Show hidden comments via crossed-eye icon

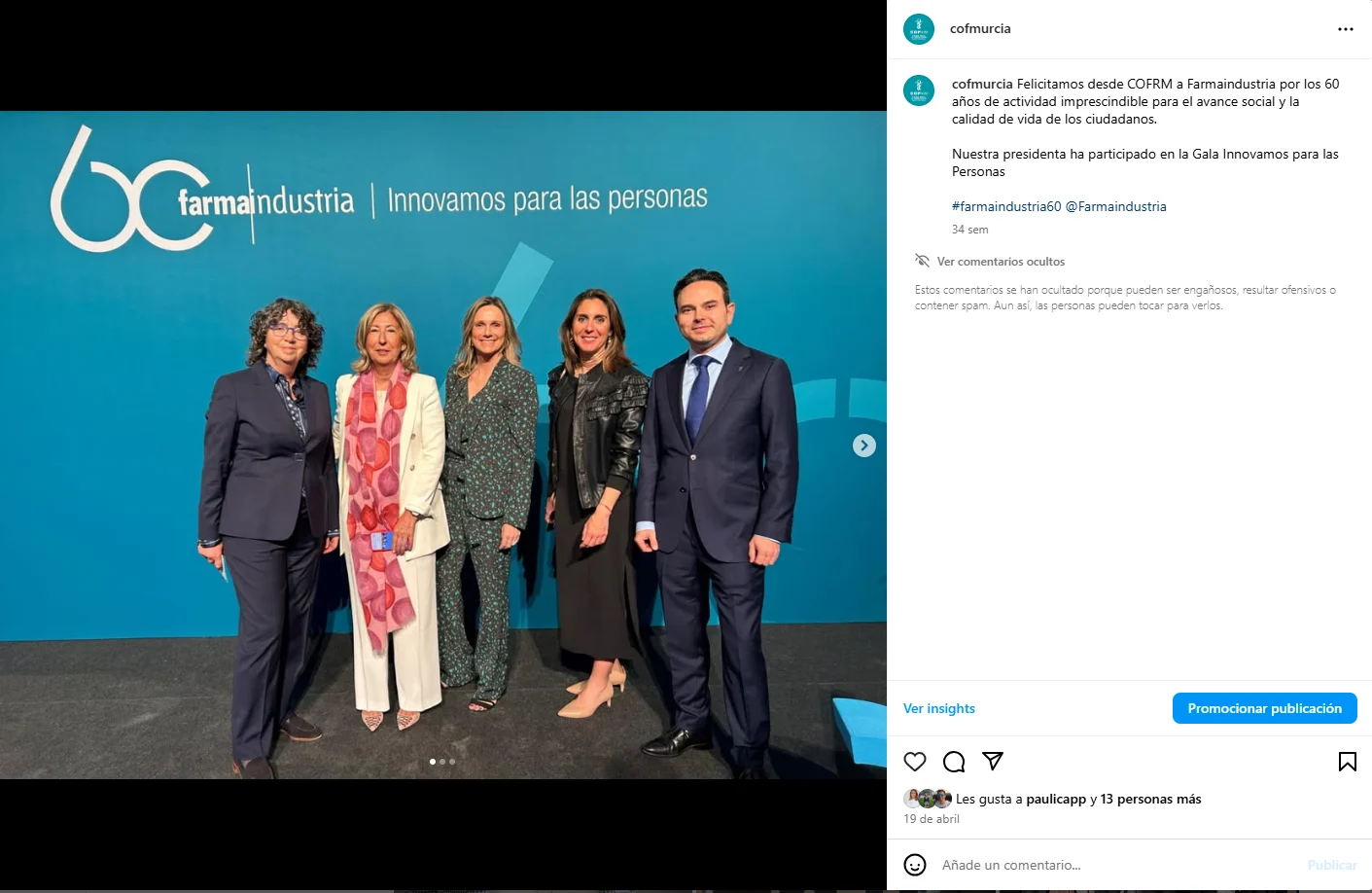click(923, 261)
